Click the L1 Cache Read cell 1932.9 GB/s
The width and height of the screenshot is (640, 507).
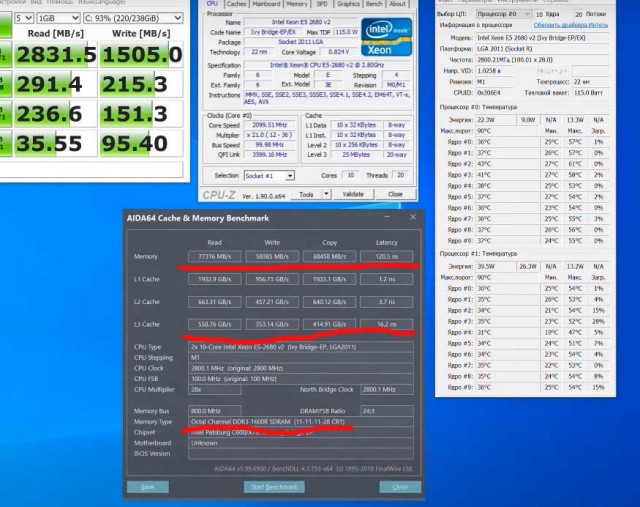pos(215,279)
